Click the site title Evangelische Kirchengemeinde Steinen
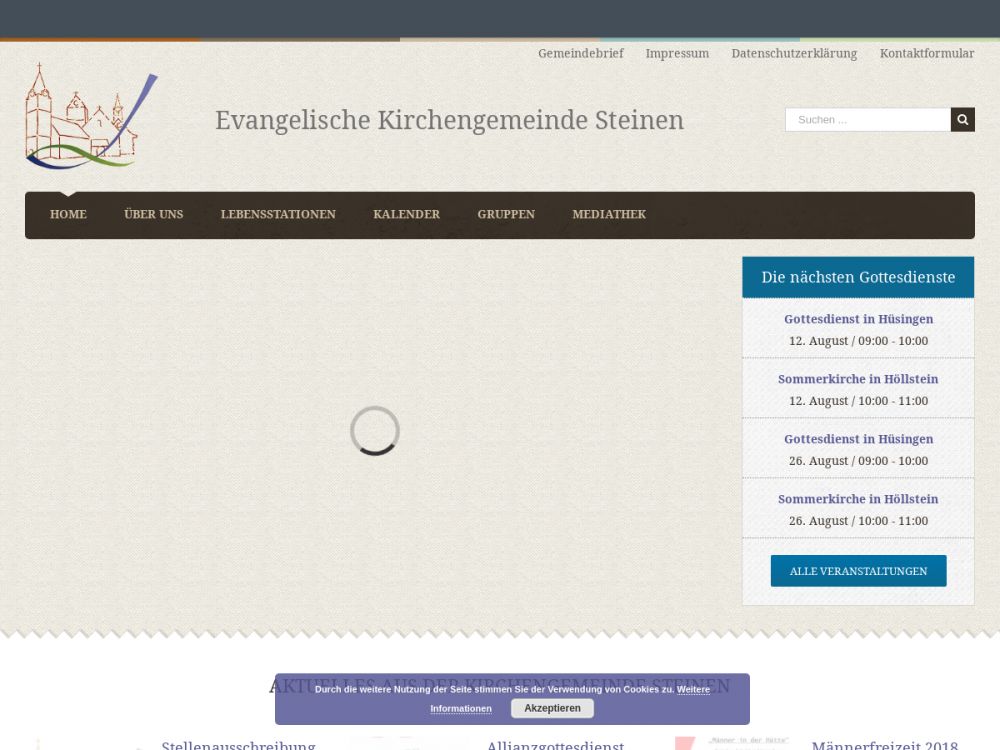Image resolution: width=1000 pixels, height=750 pixels. point(449,121)
